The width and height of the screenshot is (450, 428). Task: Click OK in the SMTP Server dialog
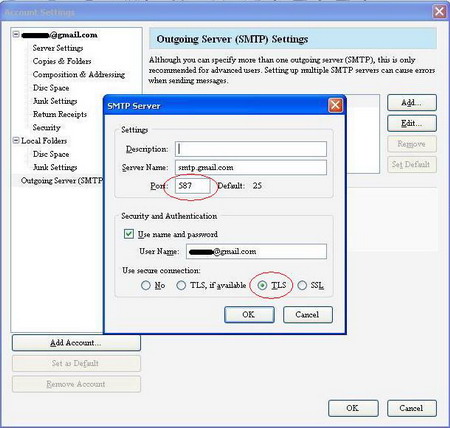point(249,315)
